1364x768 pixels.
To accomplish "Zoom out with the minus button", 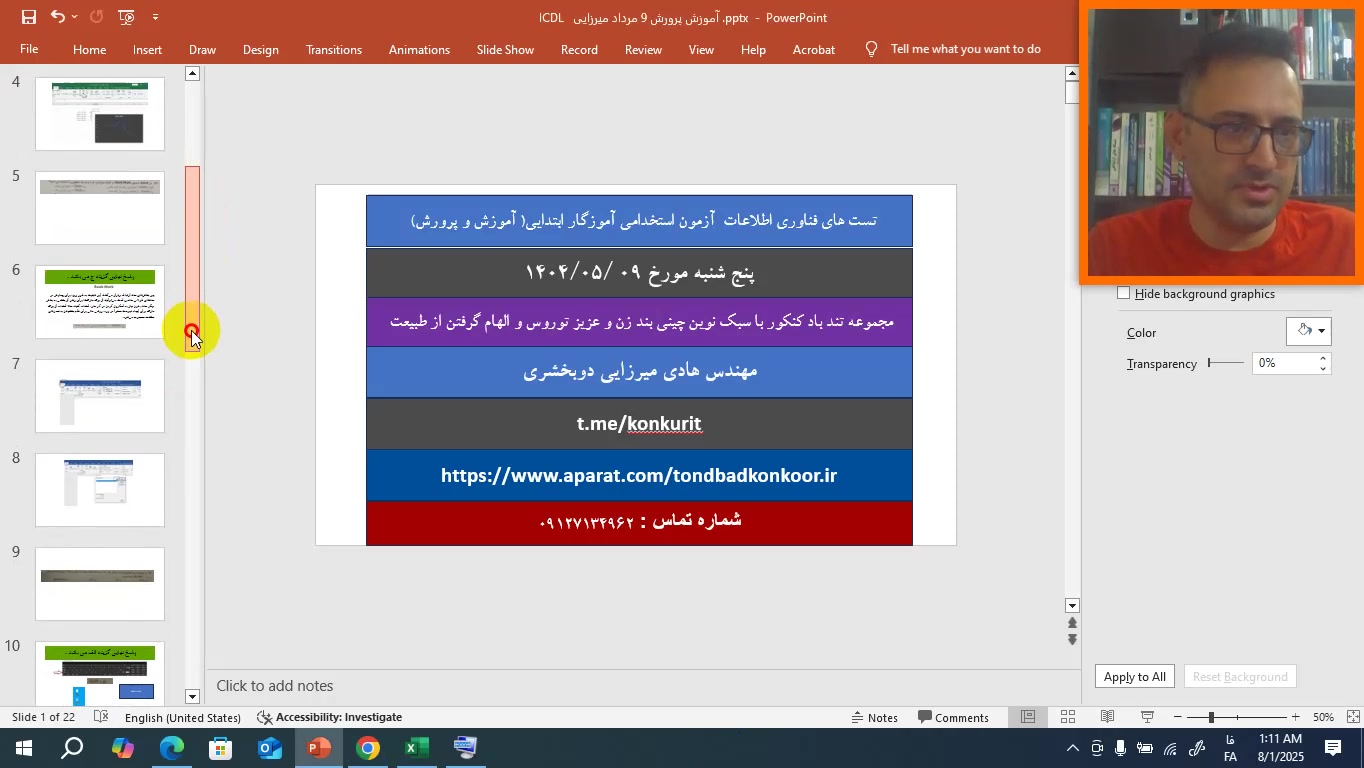I will pyautogui.click(x=1178, y=717).
